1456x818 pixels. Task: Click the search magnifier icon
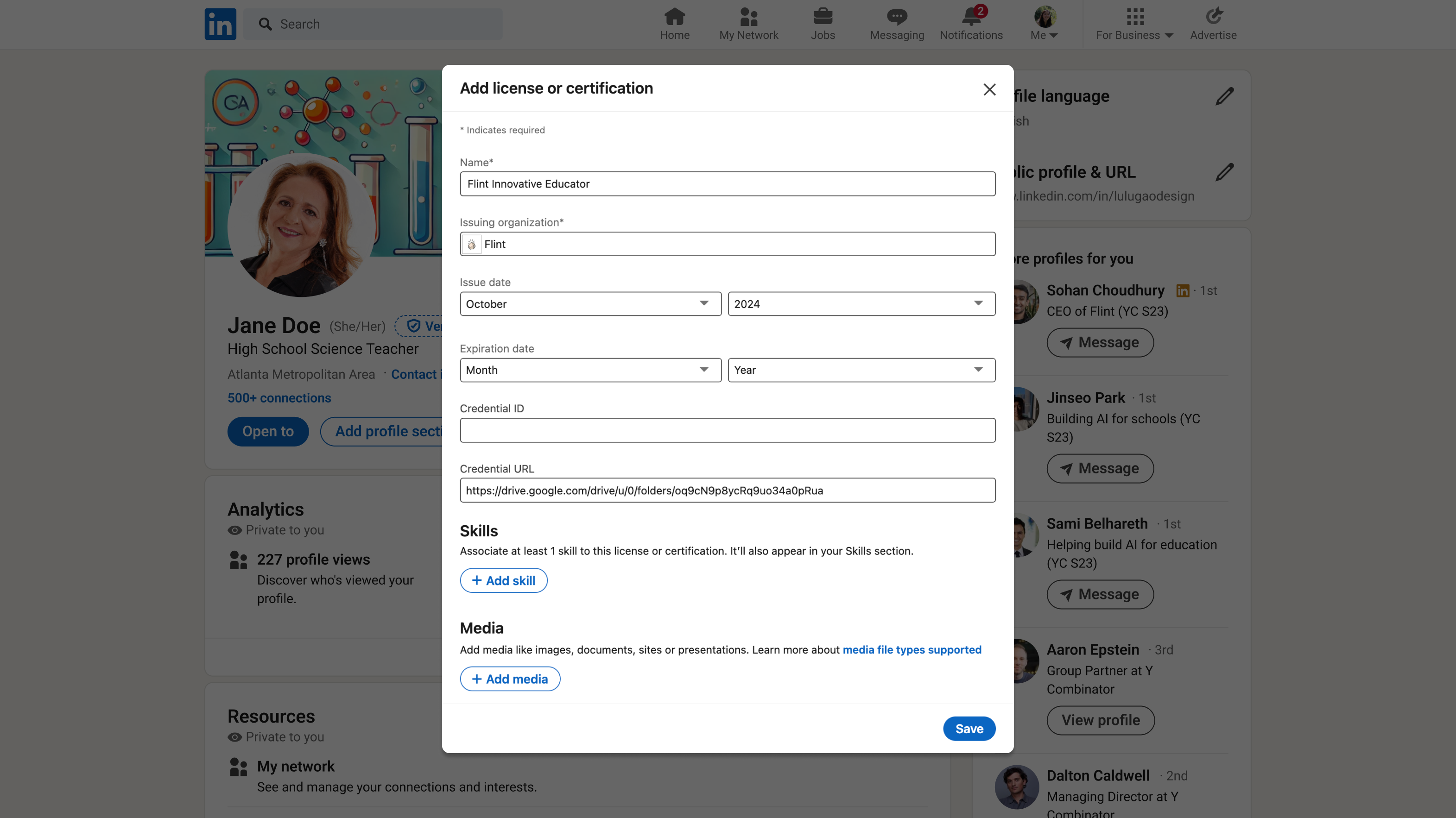[265, 24]
